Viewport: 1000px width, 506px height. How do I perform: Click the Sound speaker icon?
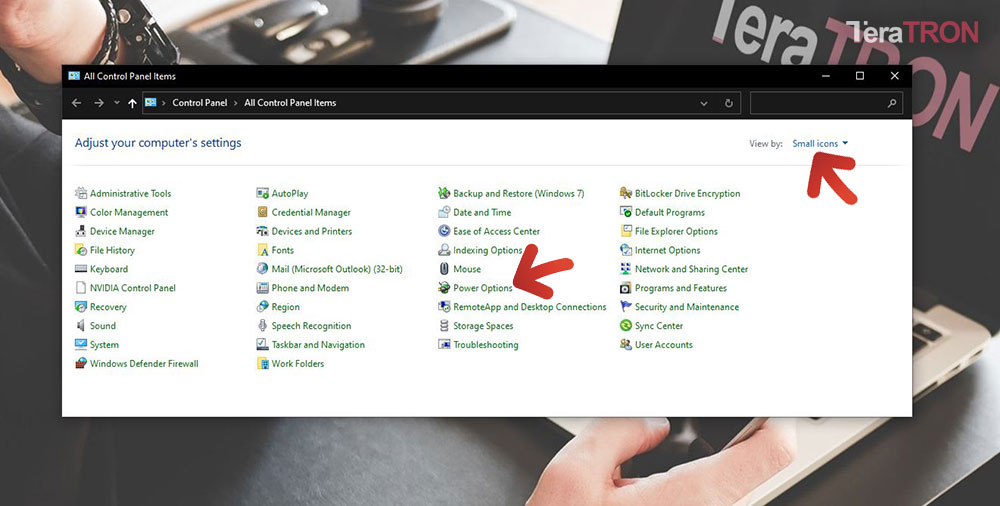81,325
